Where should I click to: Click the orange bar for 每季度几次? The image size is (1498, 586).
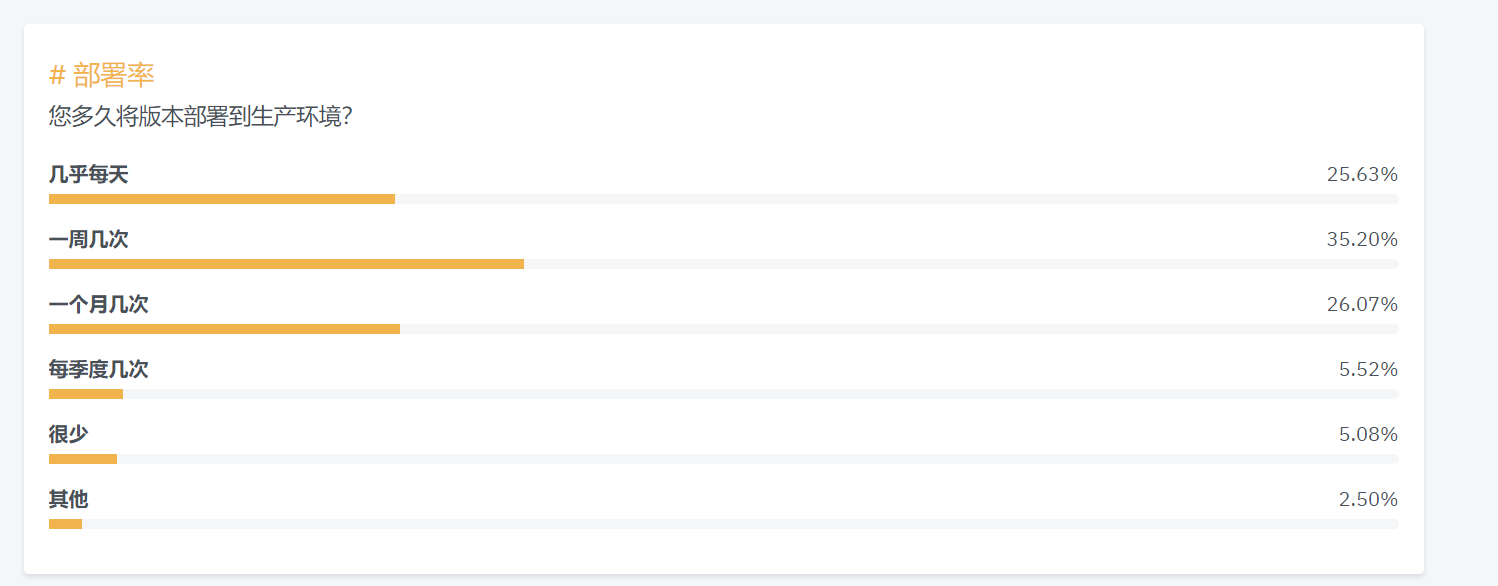click(x=86, y=394)
